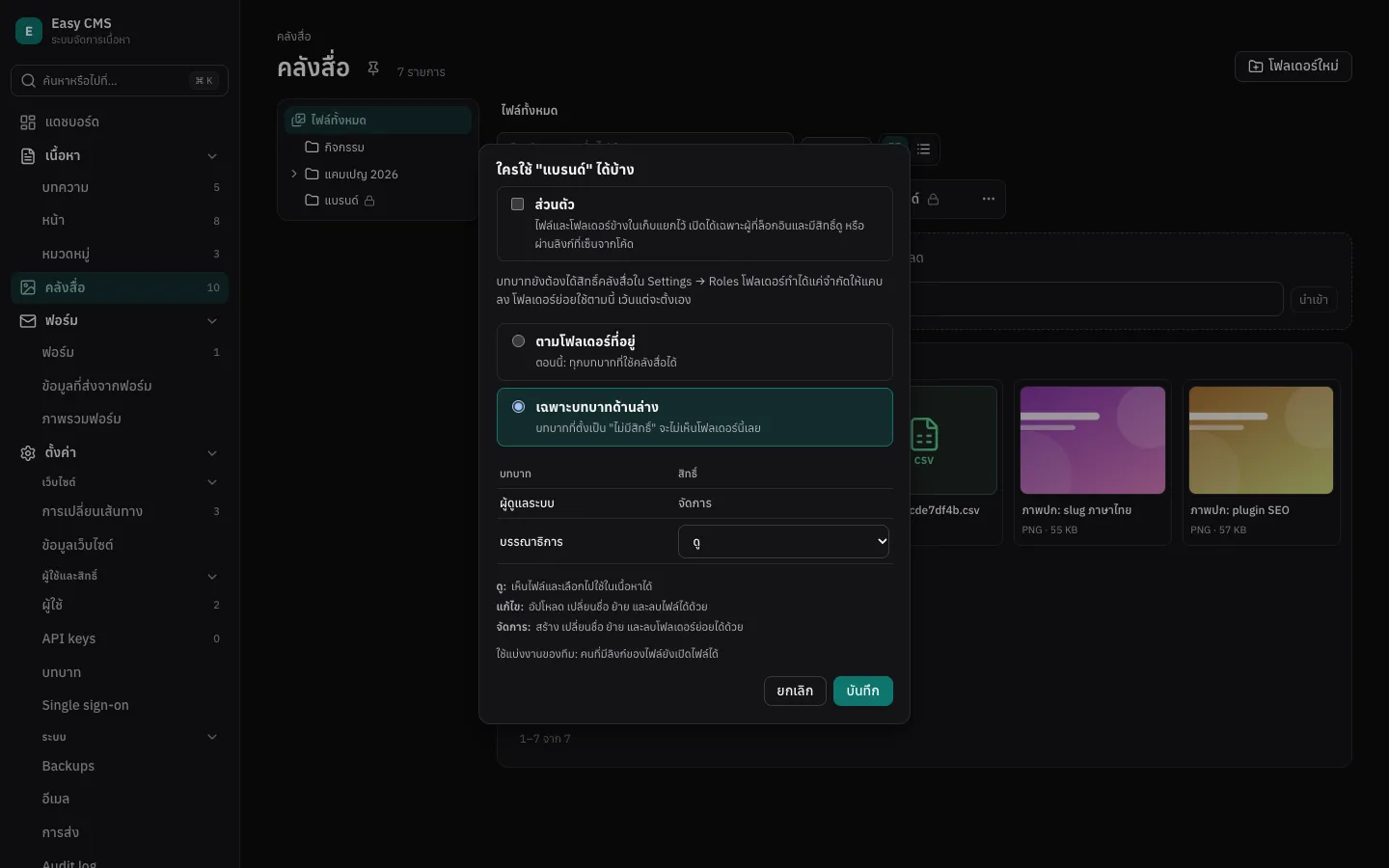Collapse the ตั้งค่า sidebar section chevron
The width and height of the screenshot is (1389, 868).
212,453
